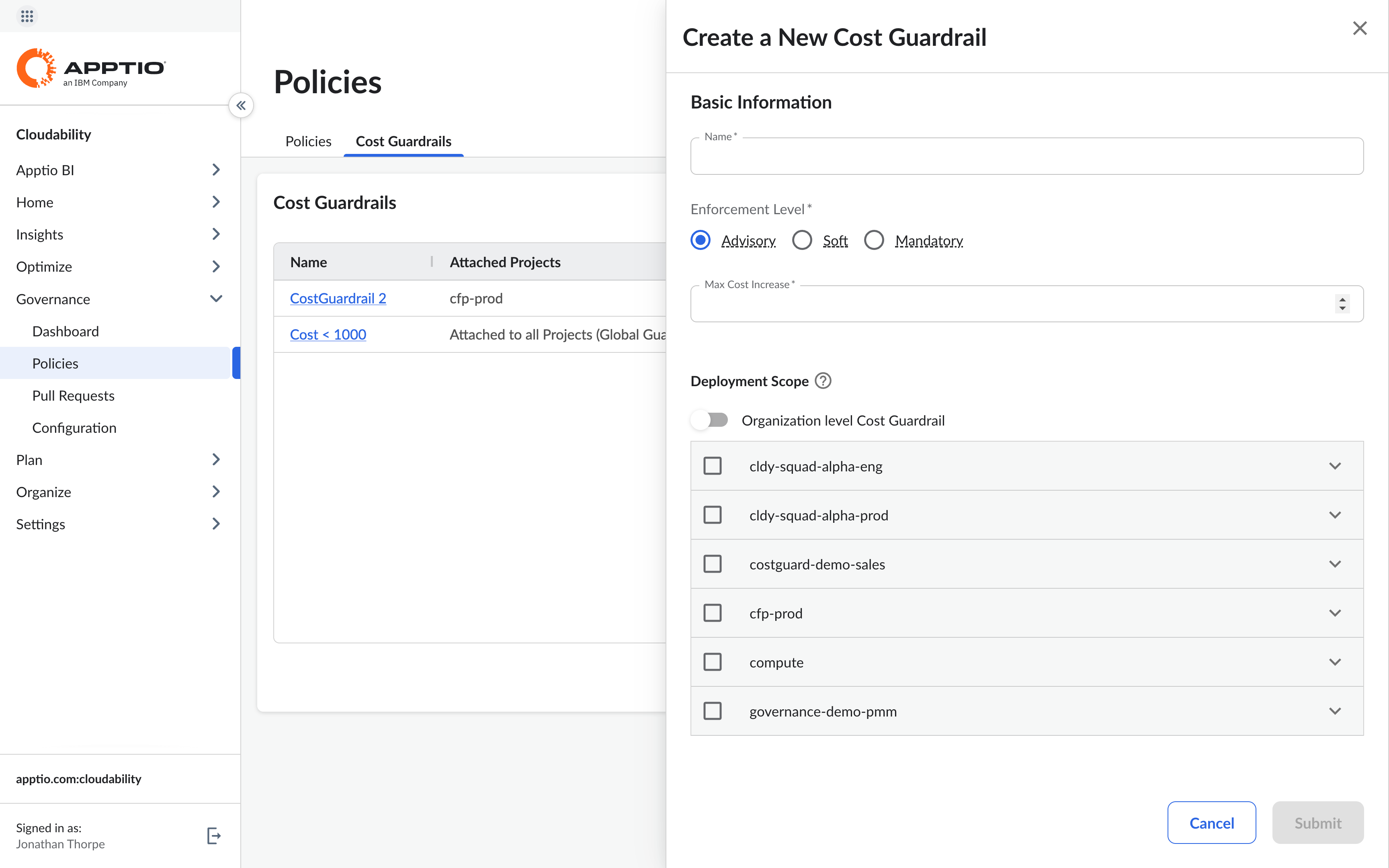Click into the Name input field
Screen dimensions: 1389x868
tap(1027, 156)
